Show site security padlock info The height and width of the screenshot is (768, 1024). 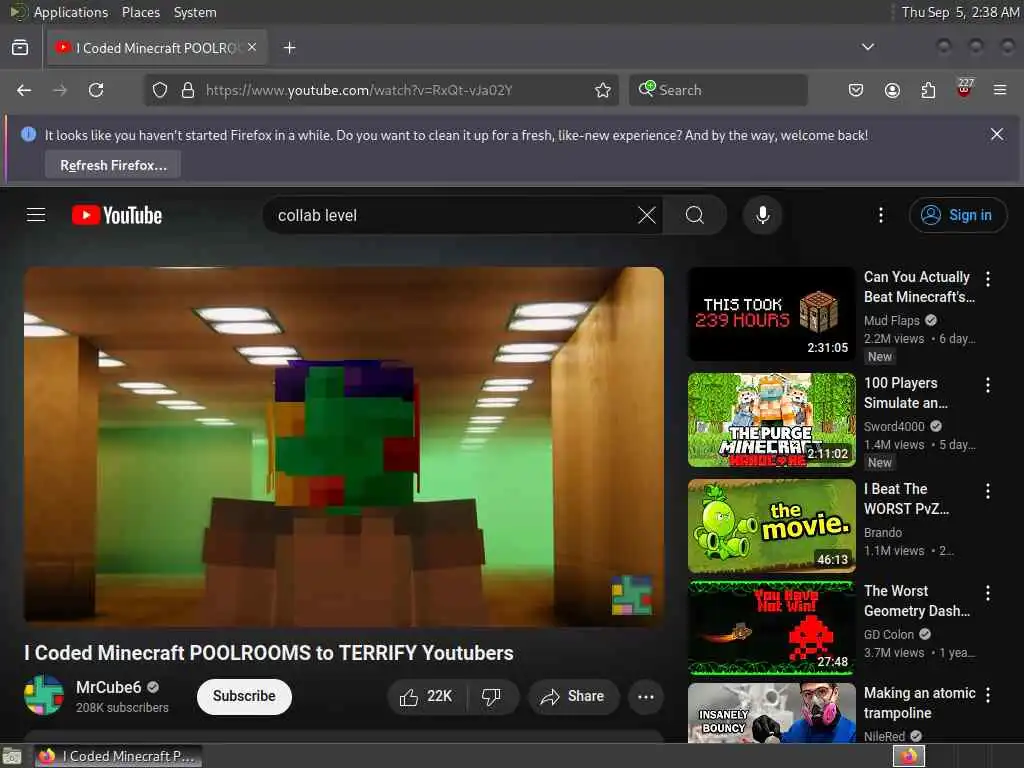point(187,90)
